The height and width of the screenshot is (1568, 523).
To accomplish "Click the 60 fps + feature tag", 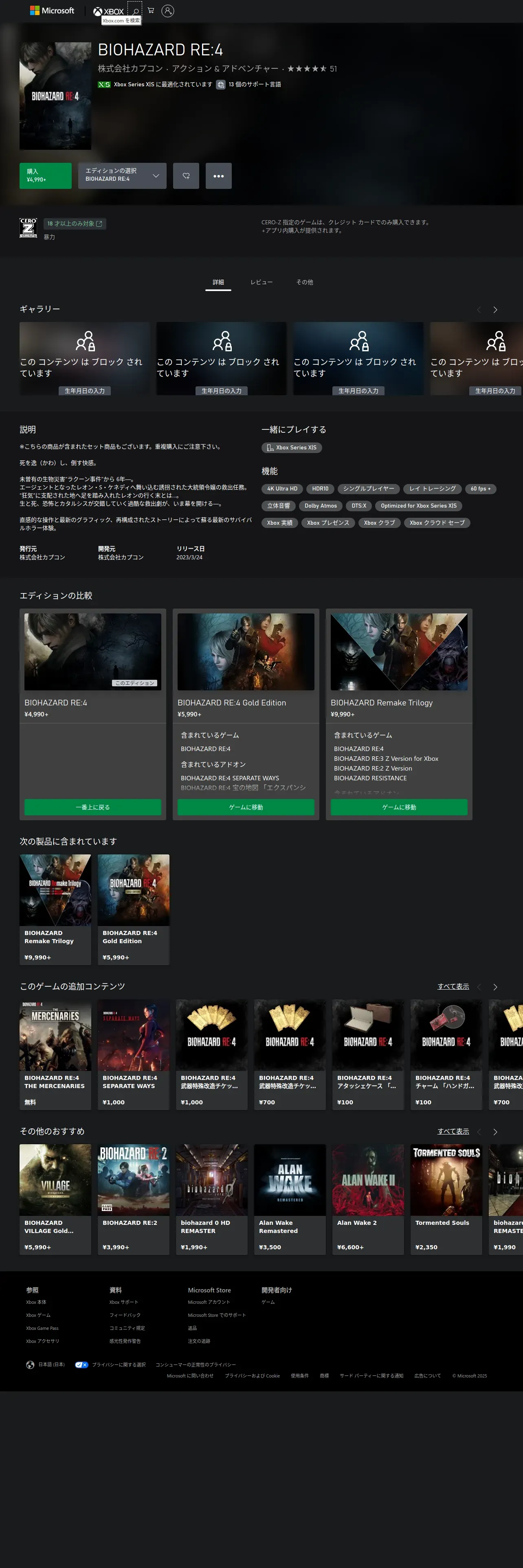I will tap(480, 489).
